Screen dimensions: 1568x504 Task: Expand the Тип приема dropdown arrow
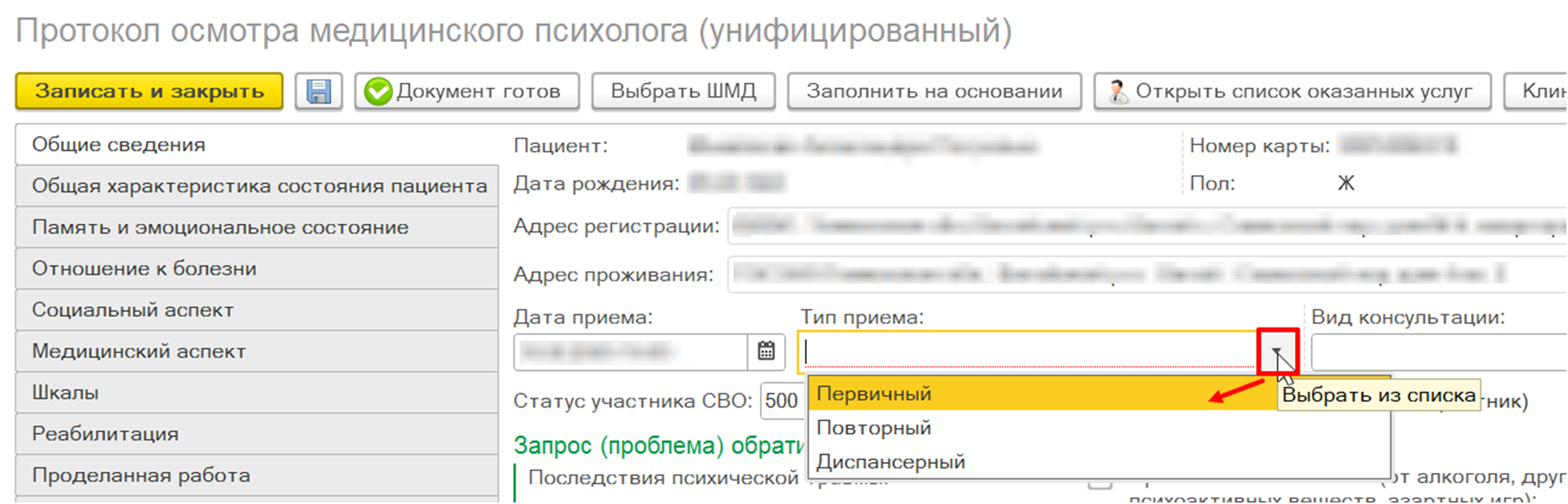pyautogui.click(x=1278, y=352)
